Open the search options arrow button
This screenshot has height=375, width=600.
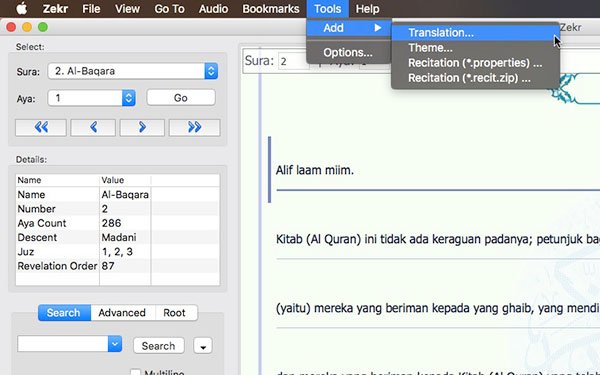click(203, 346)
